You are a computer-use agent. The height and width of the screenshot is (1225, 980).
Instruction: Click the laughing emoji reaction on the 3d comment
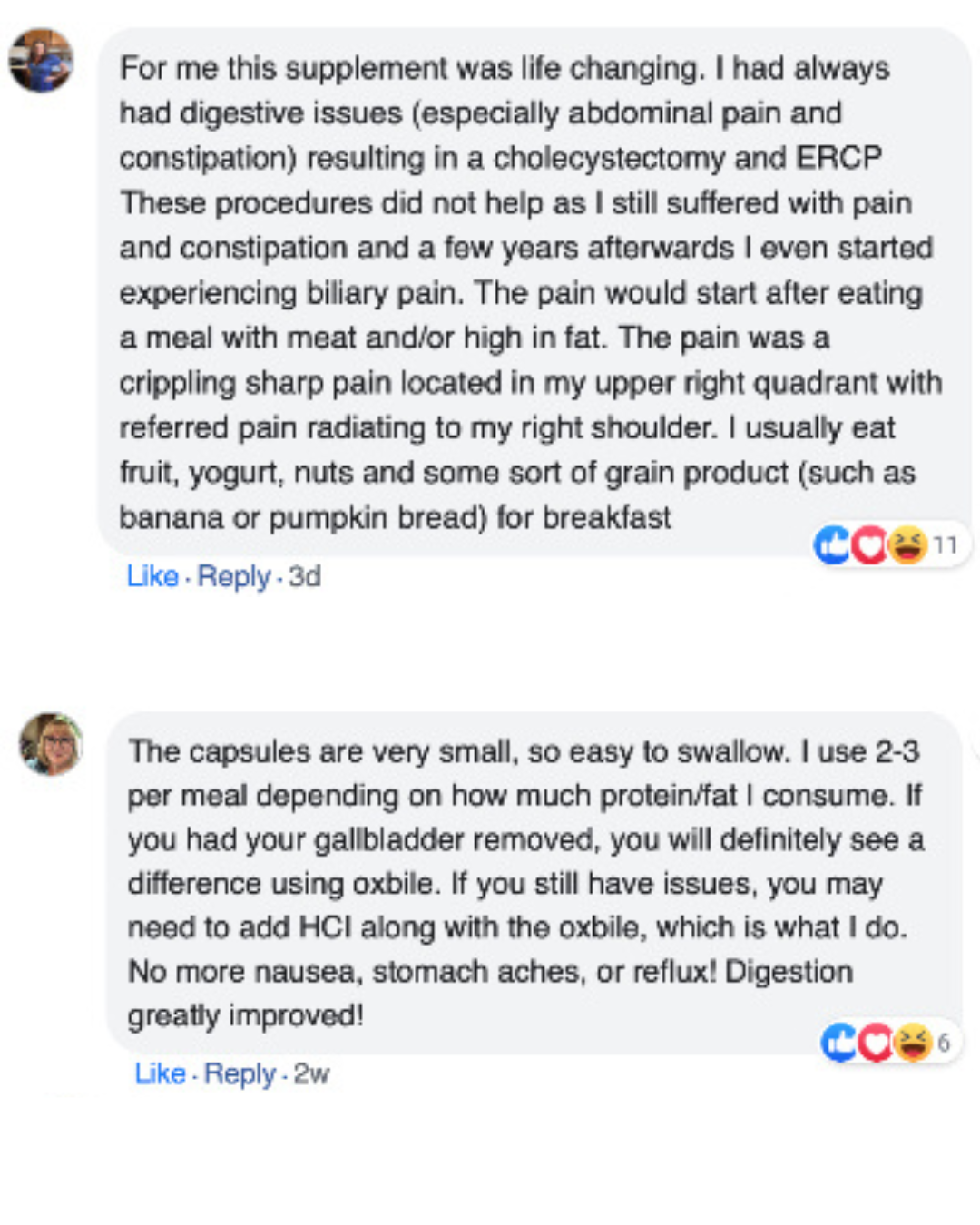(906, 544)
